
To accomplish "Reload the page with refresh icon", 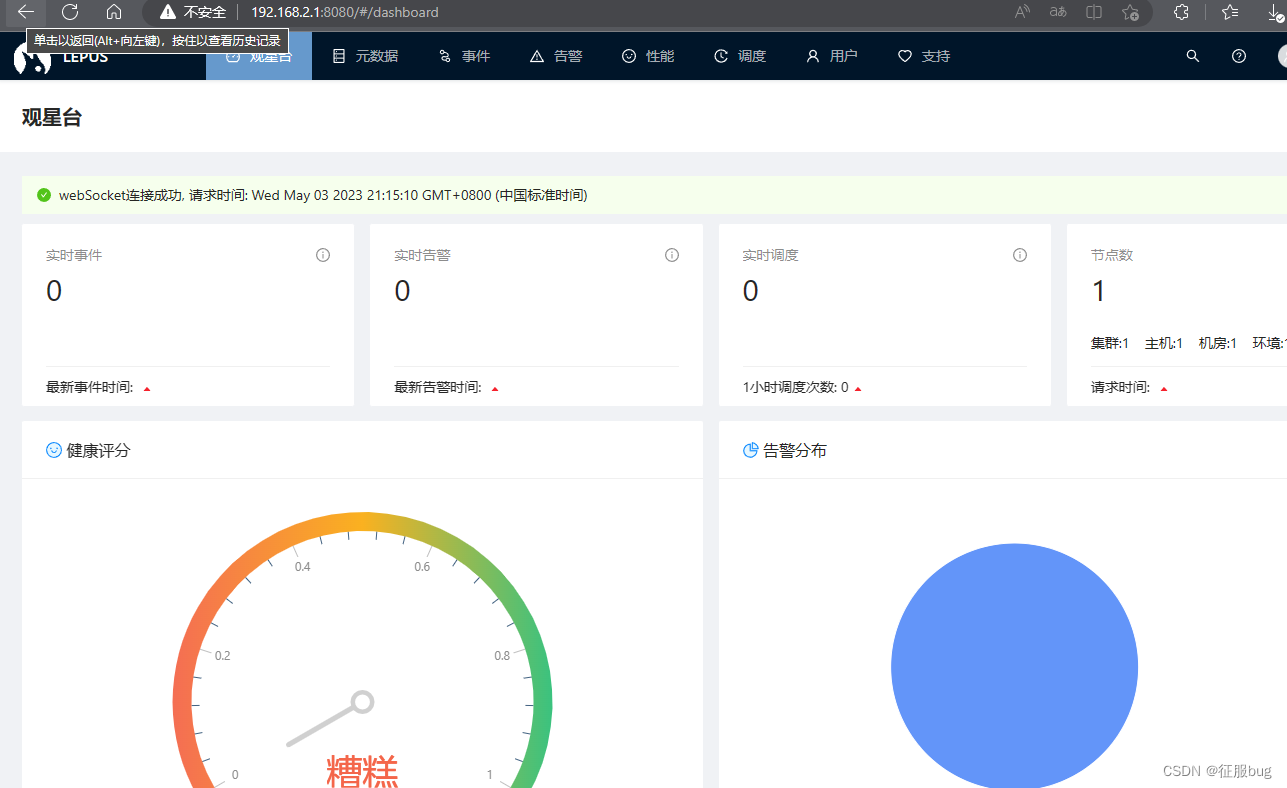I will pyautogui.click(x=70, y=12).
